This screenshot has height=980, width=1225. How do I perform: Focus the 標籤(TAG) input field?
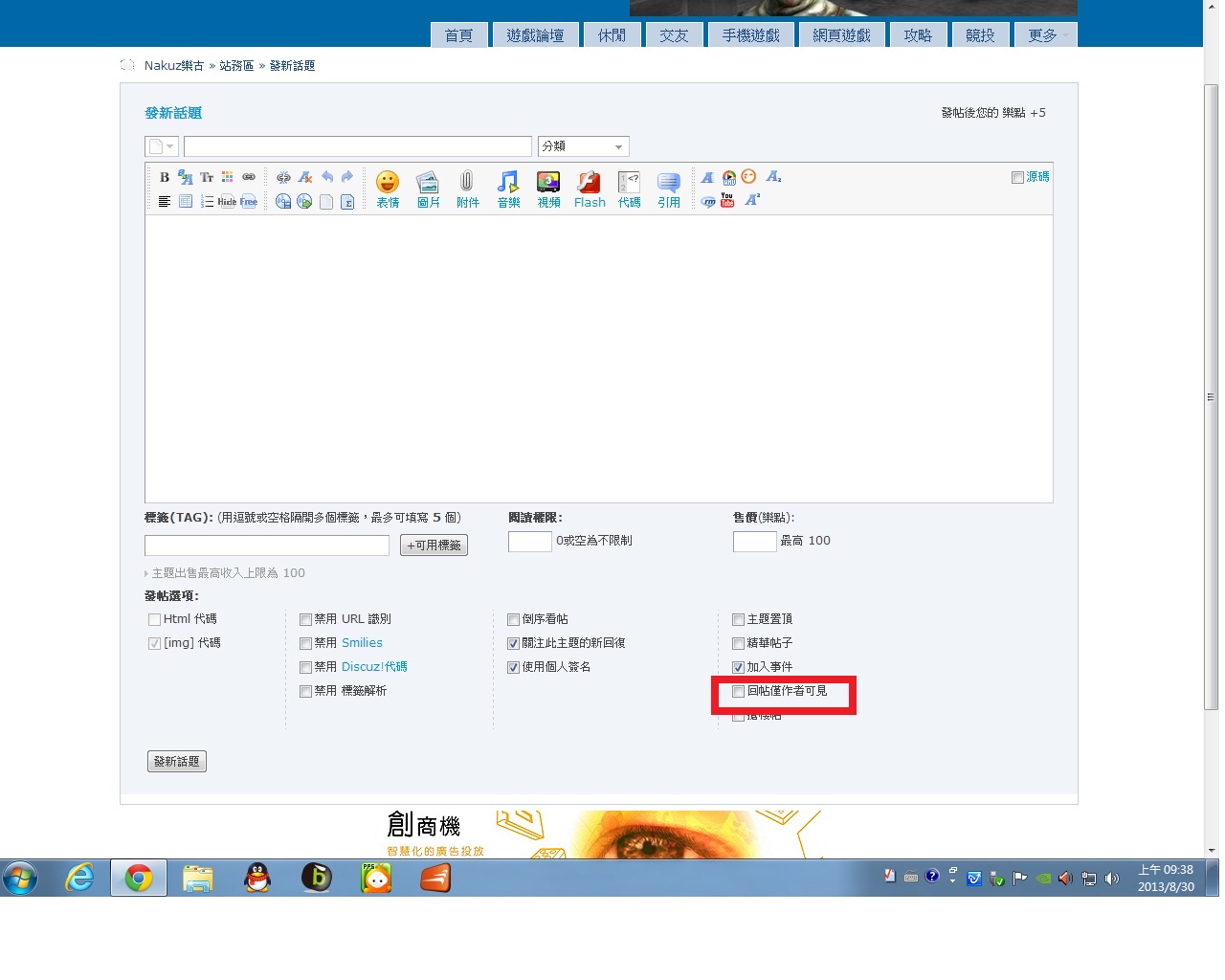267,546
